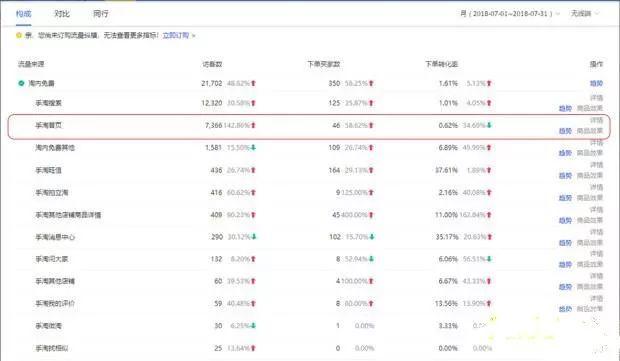Select the 手淘我的评价 source name
The width and height of the screenshot is (620, 361).
(55, 304)
